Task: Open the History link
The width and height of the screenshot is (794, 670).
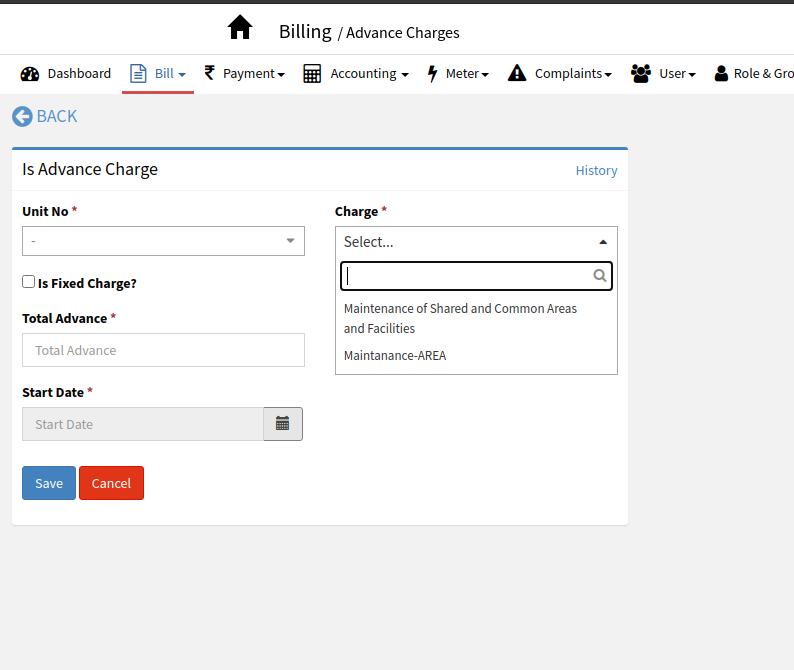Action: pos(596,171)
